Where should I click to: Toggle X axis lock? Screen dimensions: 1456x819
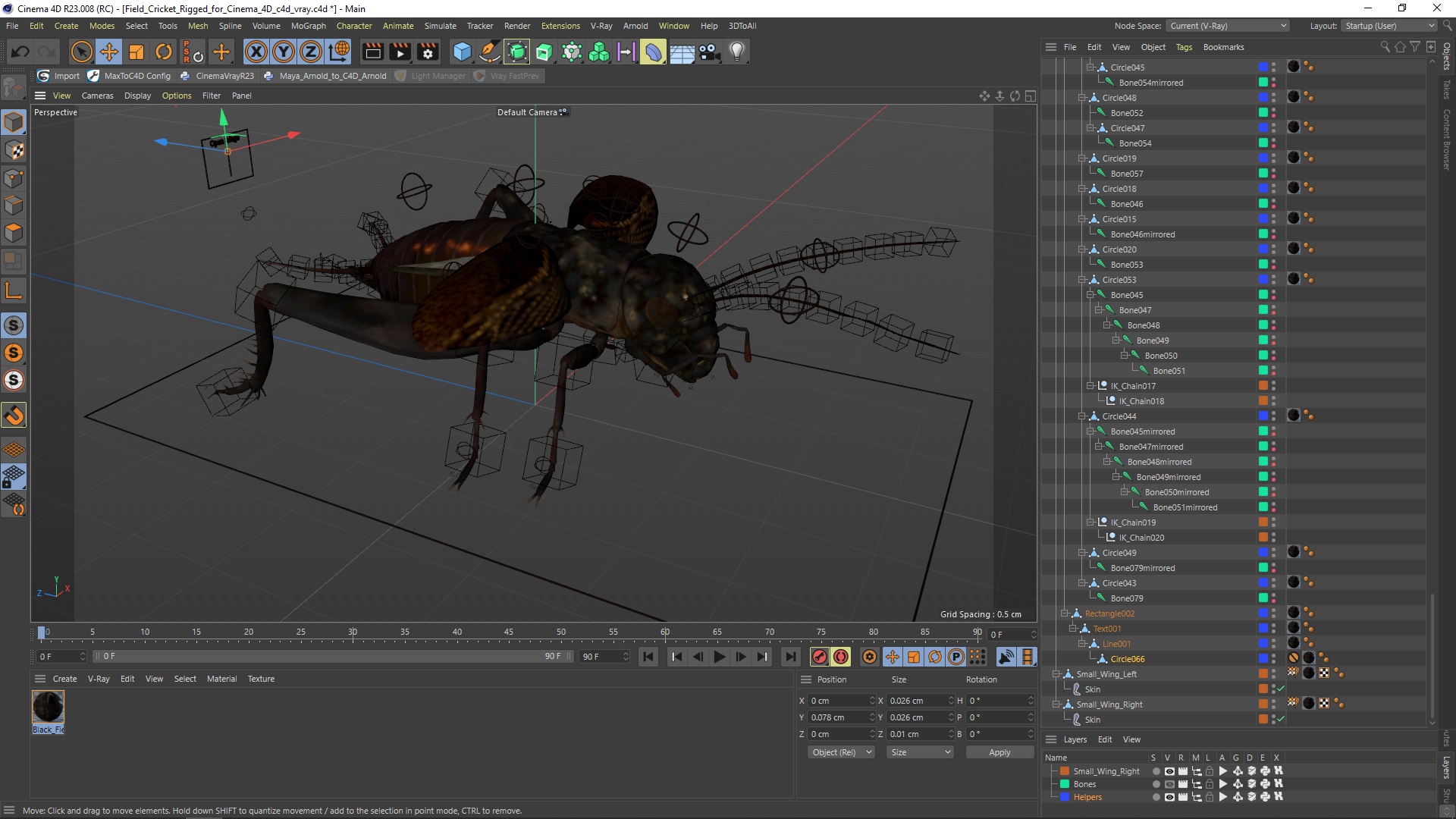tap(256, 52)
